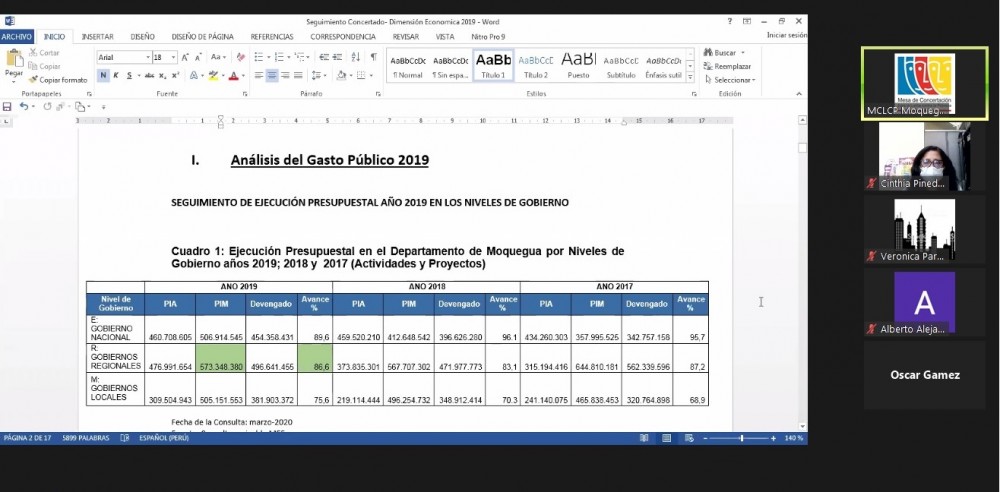The image size is (1000, 492).
Task: Toggle bold (N) formatting
Action: point(104,75)
